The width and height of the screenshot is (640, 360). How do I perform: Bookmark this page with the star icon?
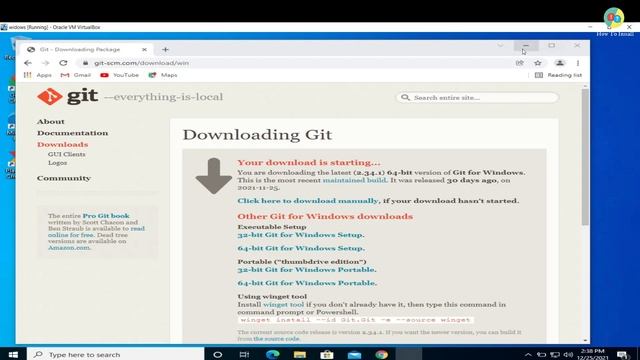click(538, 63)
